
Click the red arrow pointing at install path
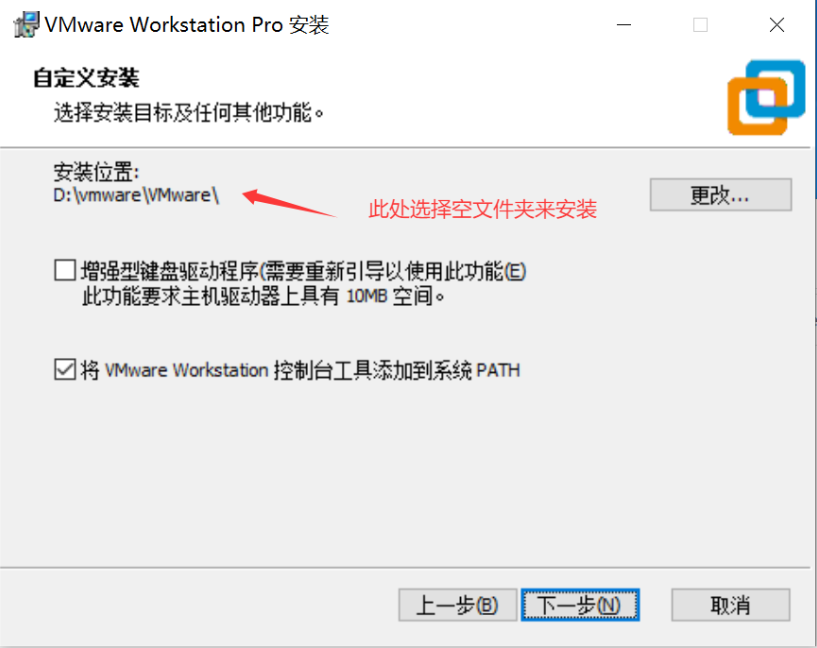289,203
